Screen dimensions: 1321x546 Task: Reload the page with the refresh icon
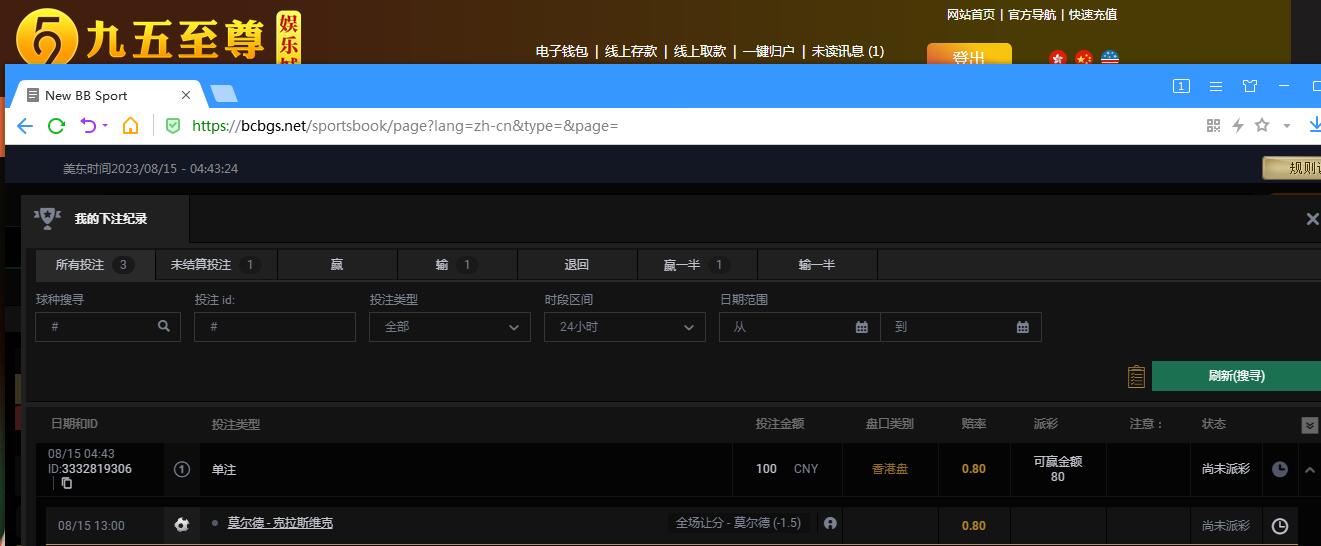pyautogui.click(x=56, y=125)
